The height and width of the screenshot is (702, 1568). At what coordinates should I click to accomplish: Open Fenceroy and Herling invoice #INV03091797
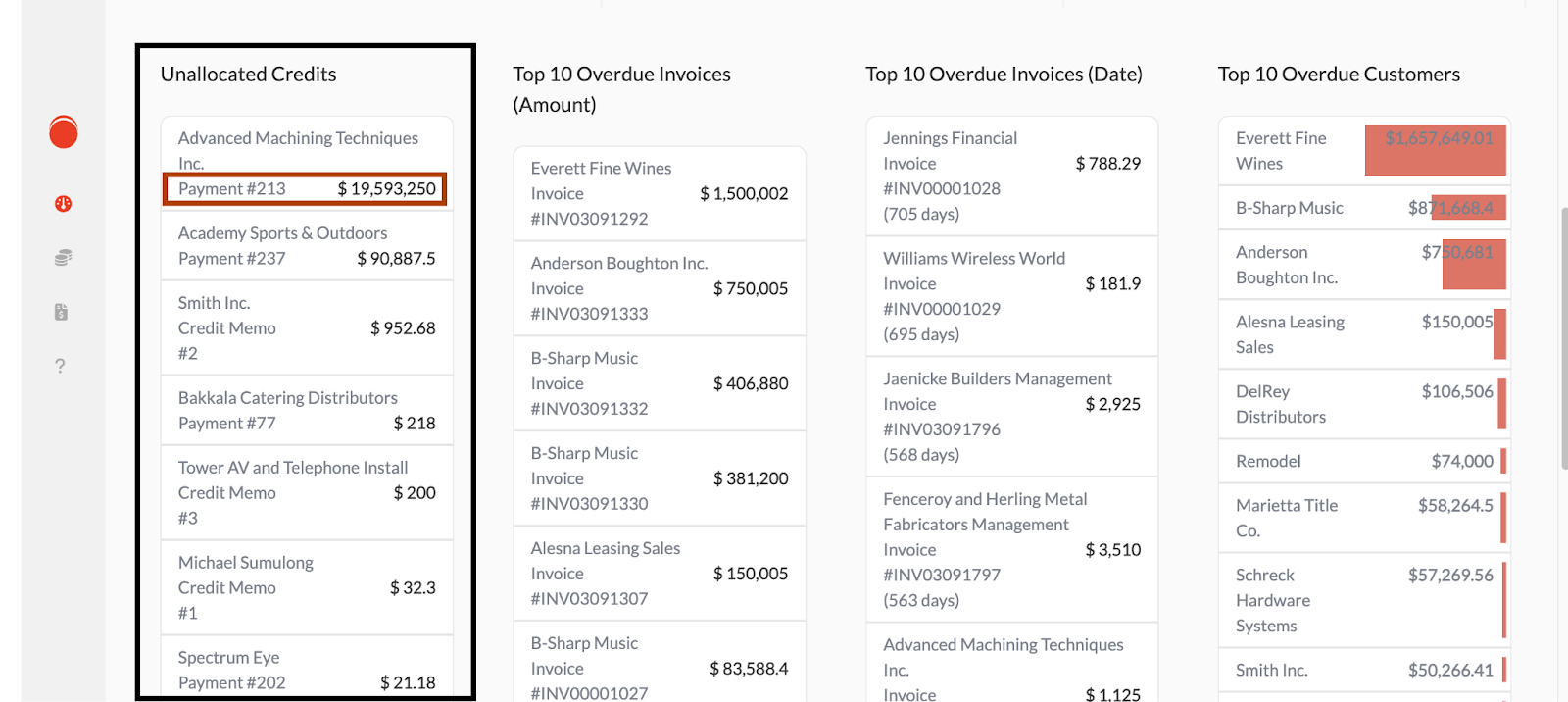coord(1012,549)
